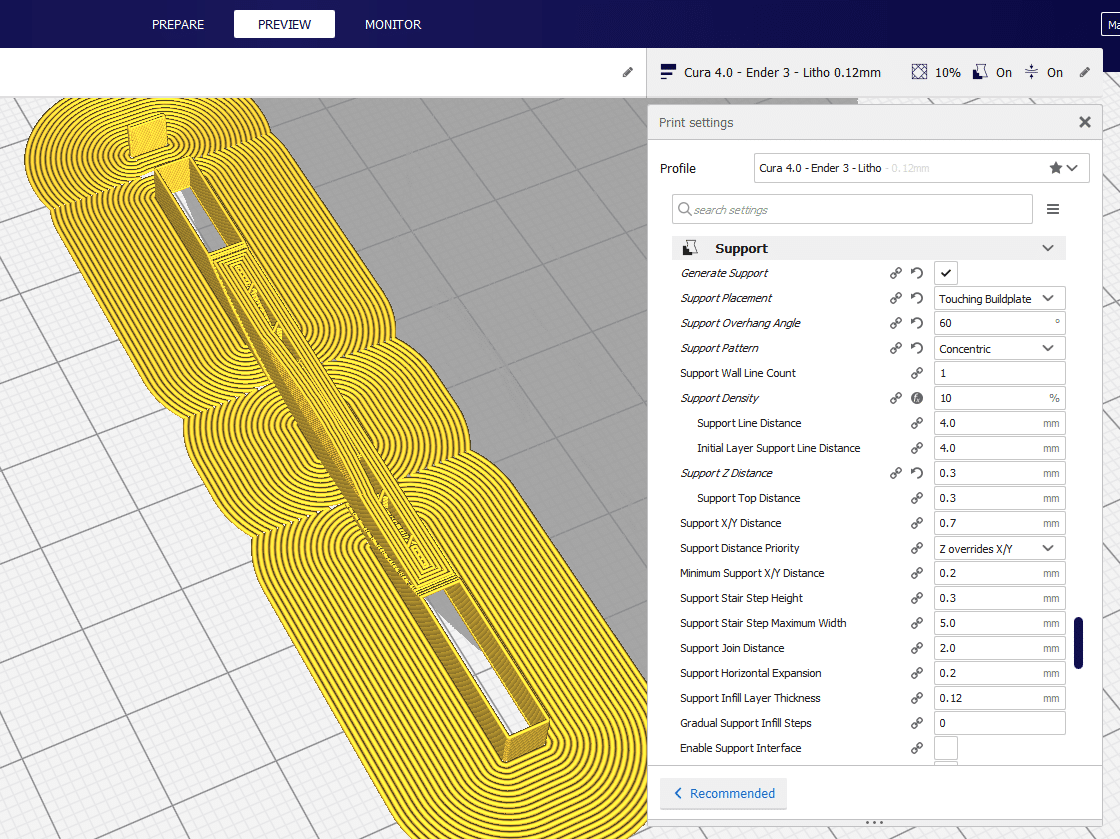The height and width of the screenshot is (839, 1120).
Task: Edit the Support Density percentage field
Action: click(999, 398)
